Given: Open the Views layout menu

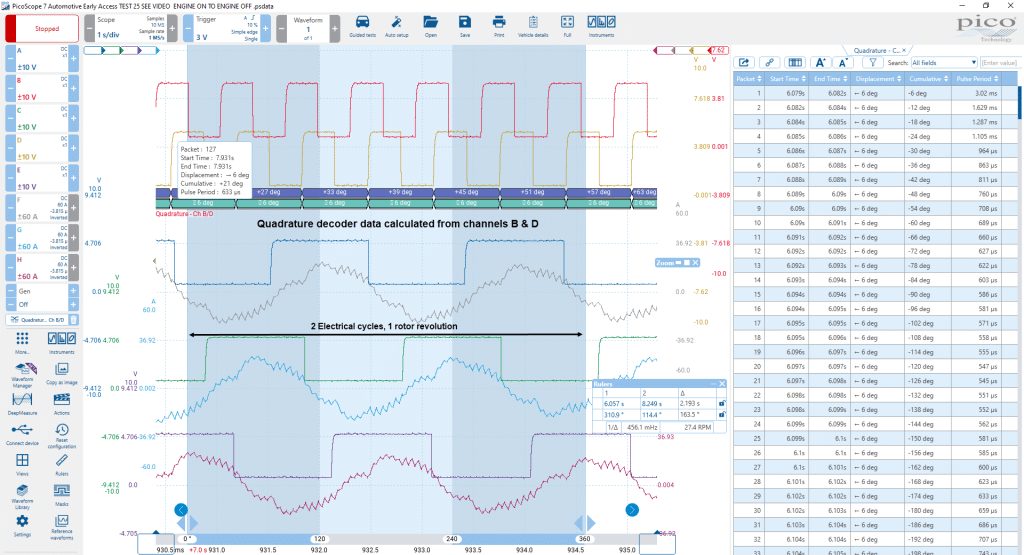Looking at the screenshot, I should point(22,464).
